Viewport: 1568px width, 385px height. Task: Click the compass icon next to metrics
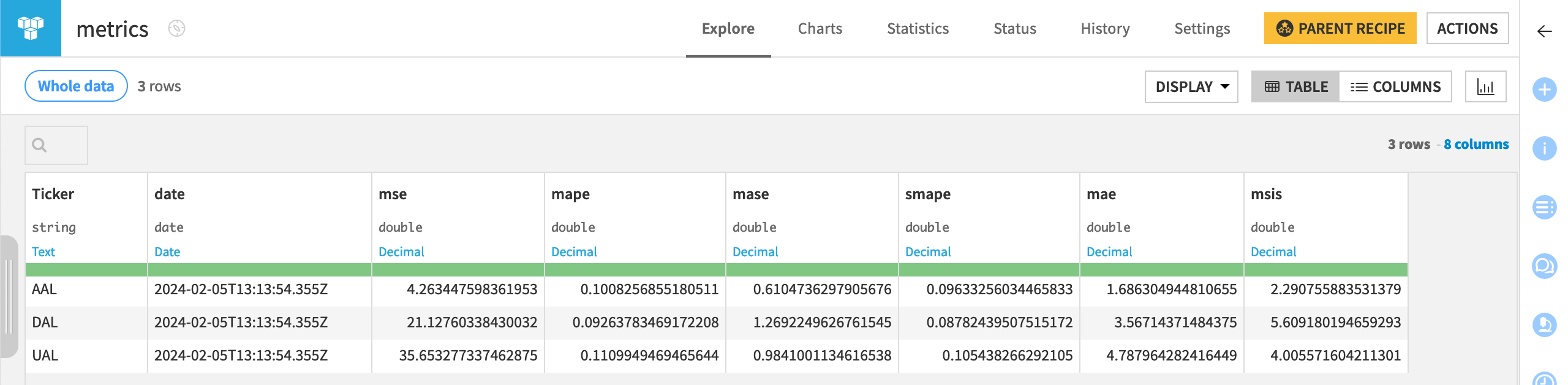[176, 28]
